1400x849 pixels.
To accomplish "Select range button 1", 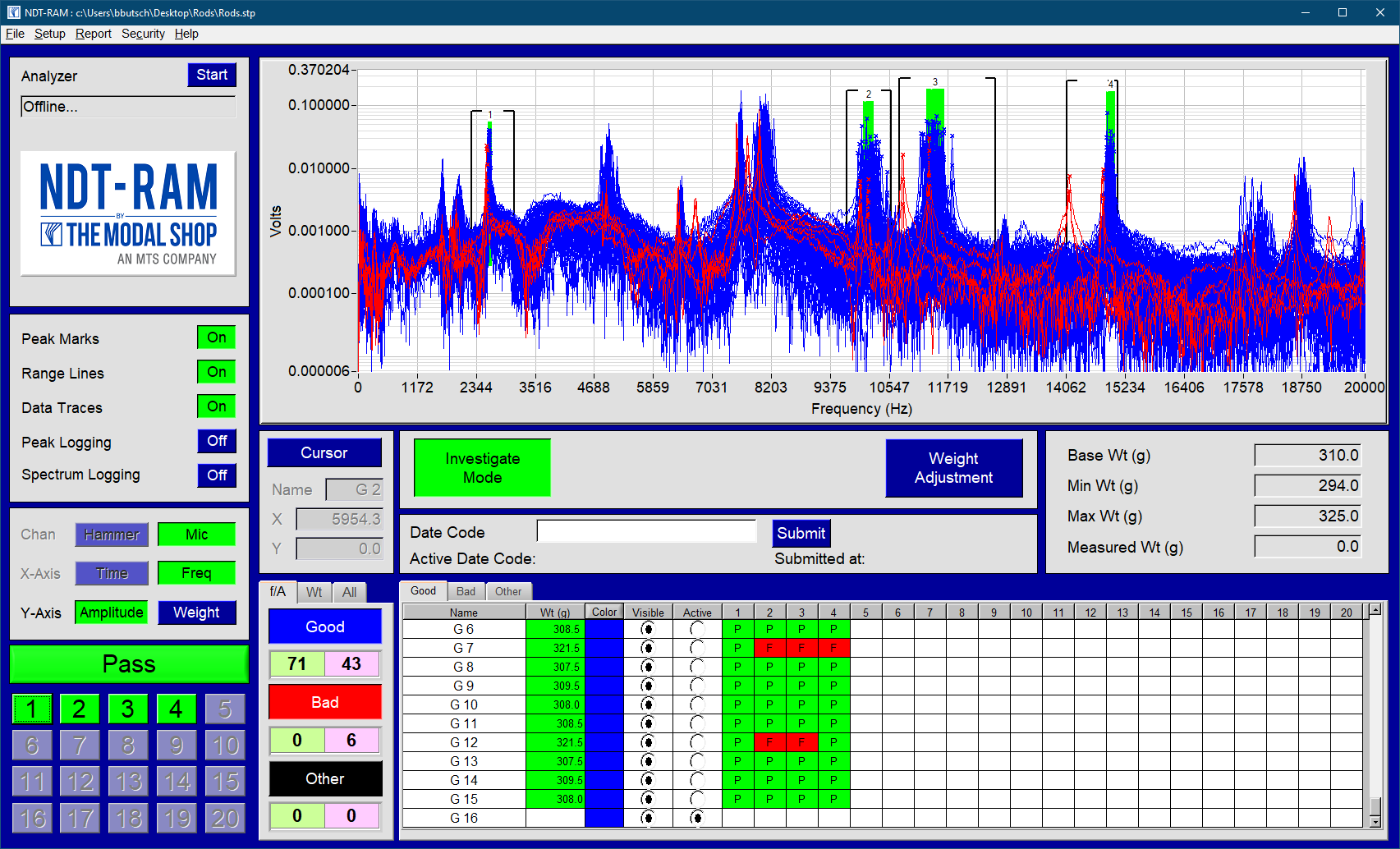I will 32,709.
